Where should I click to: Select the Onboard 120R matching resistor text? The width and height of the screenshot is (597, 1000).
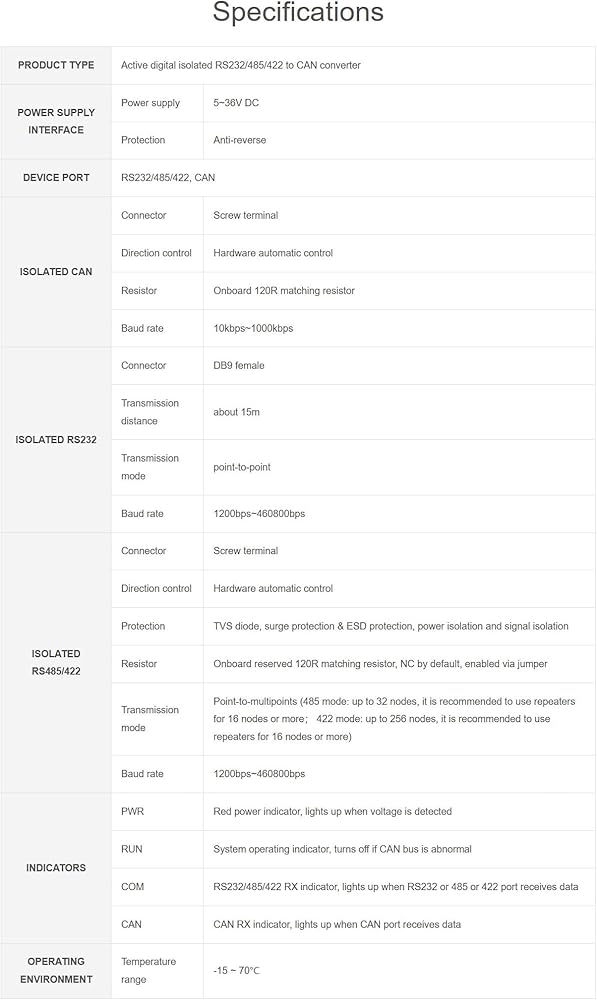(284, 291)
